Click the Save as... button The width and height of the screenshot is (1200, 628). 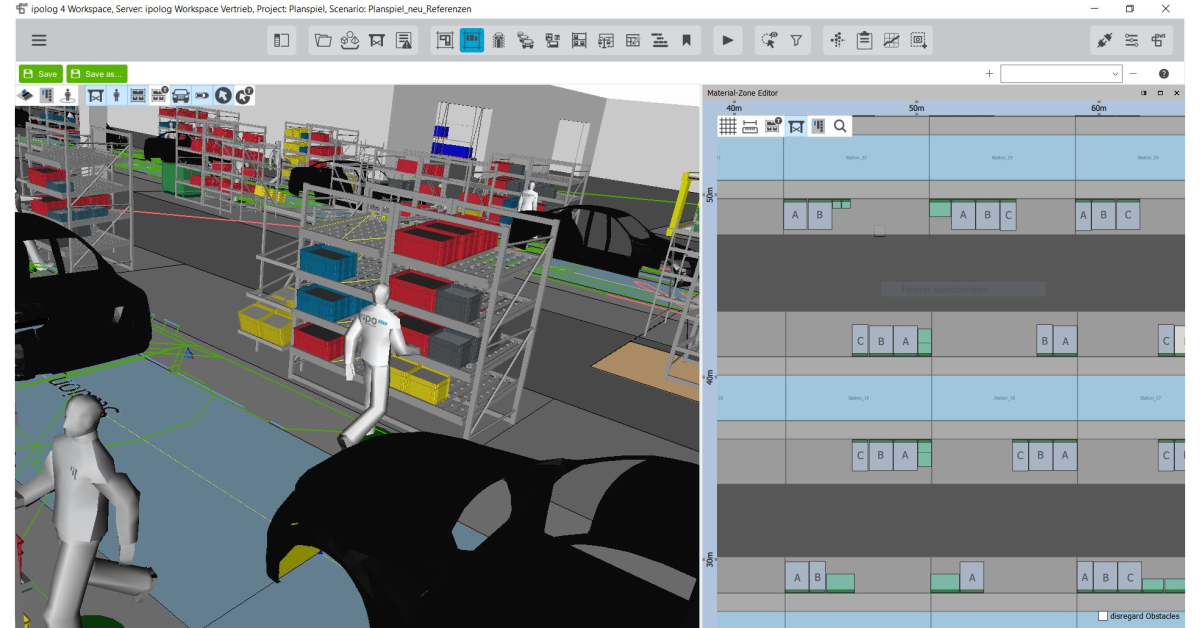point(97,74)
